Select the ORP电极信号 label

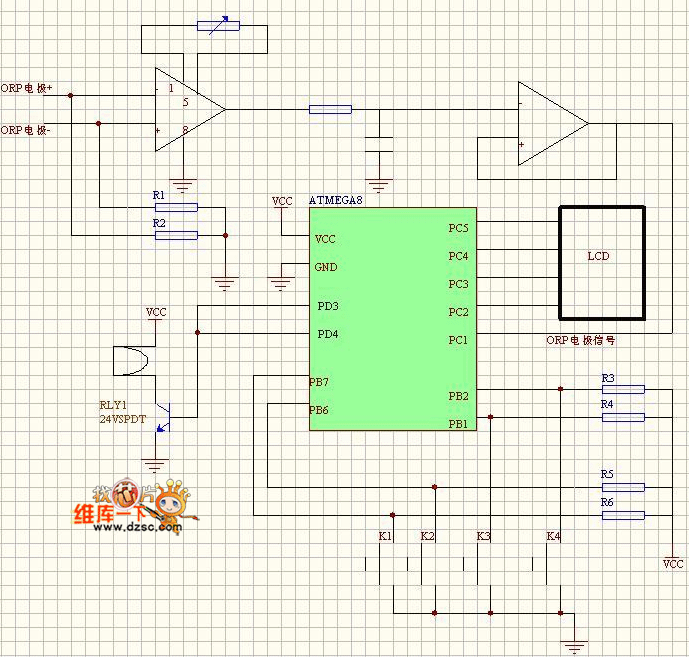click(580, 340)
